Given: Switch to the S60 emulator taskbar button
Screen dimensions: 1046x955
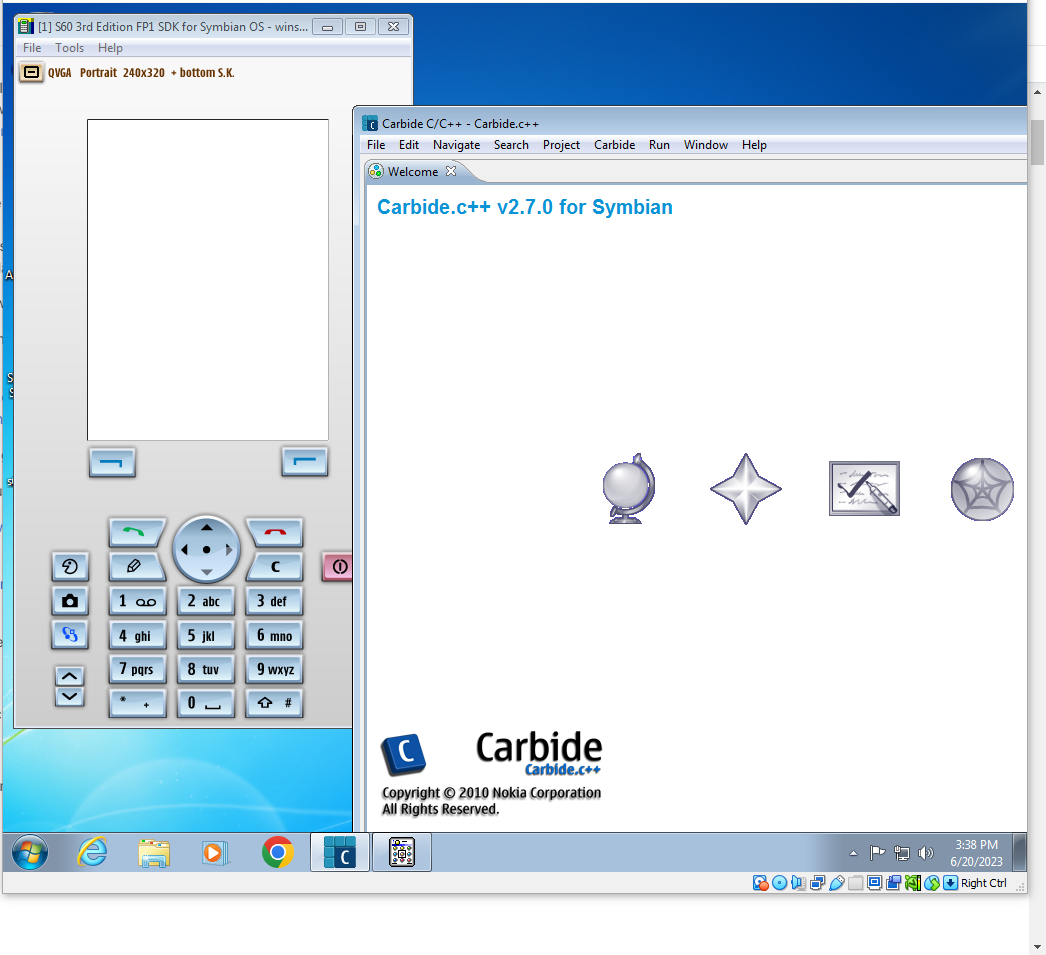Looking at the screenshot, I should pos(402,852).
